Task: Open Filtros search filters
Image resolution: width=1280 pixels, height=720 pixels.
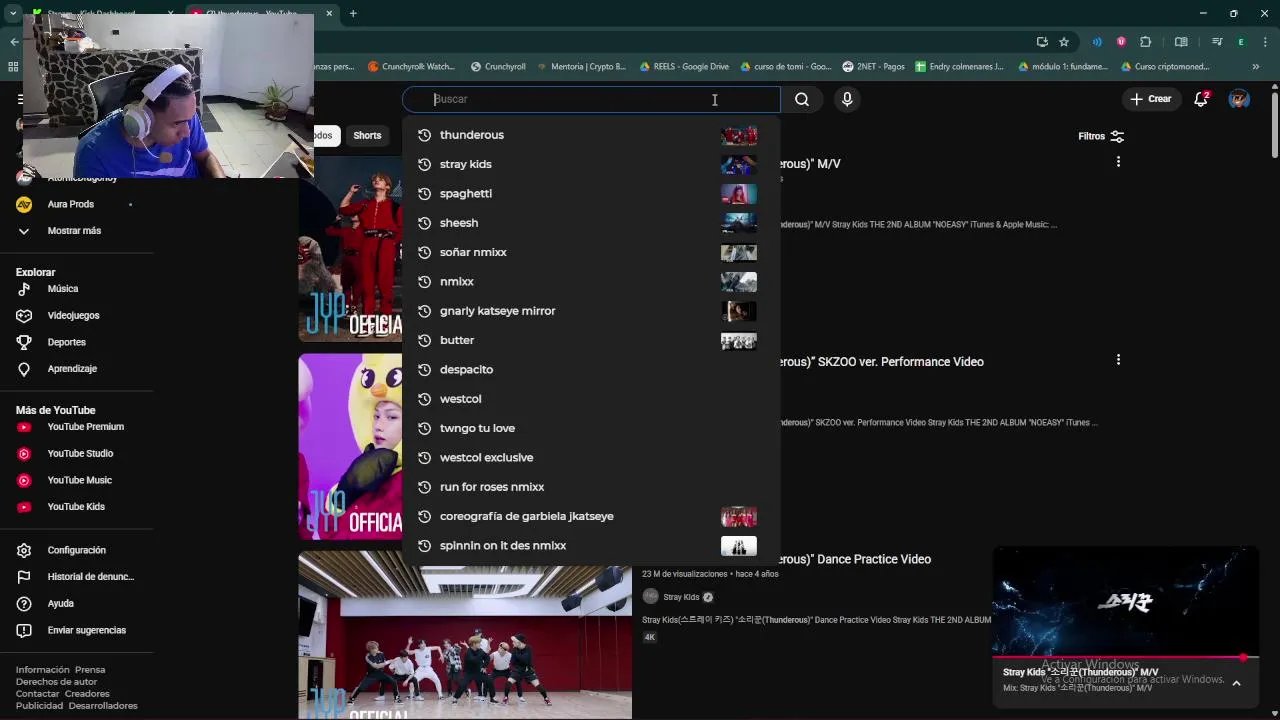Action: pos(1101,136)
